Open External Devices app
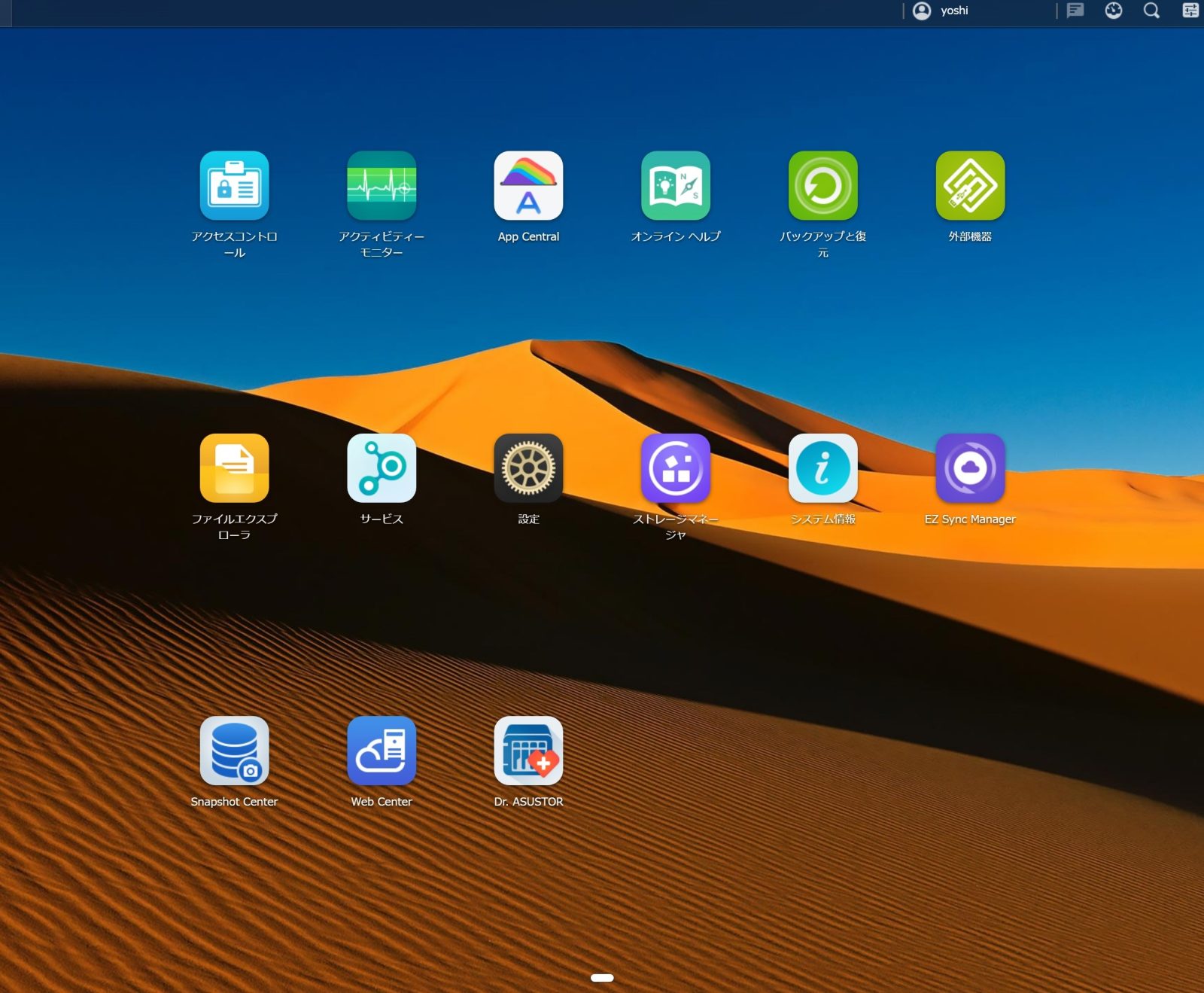The image size is (1204, 993). pyautogui.click(x=970, y=186)
